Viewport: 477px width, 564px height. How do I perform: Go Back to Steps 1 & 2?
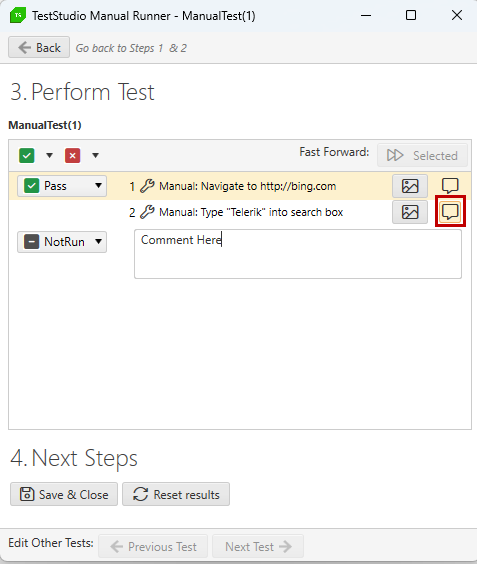pyautogui.click(x=39, y=47)
